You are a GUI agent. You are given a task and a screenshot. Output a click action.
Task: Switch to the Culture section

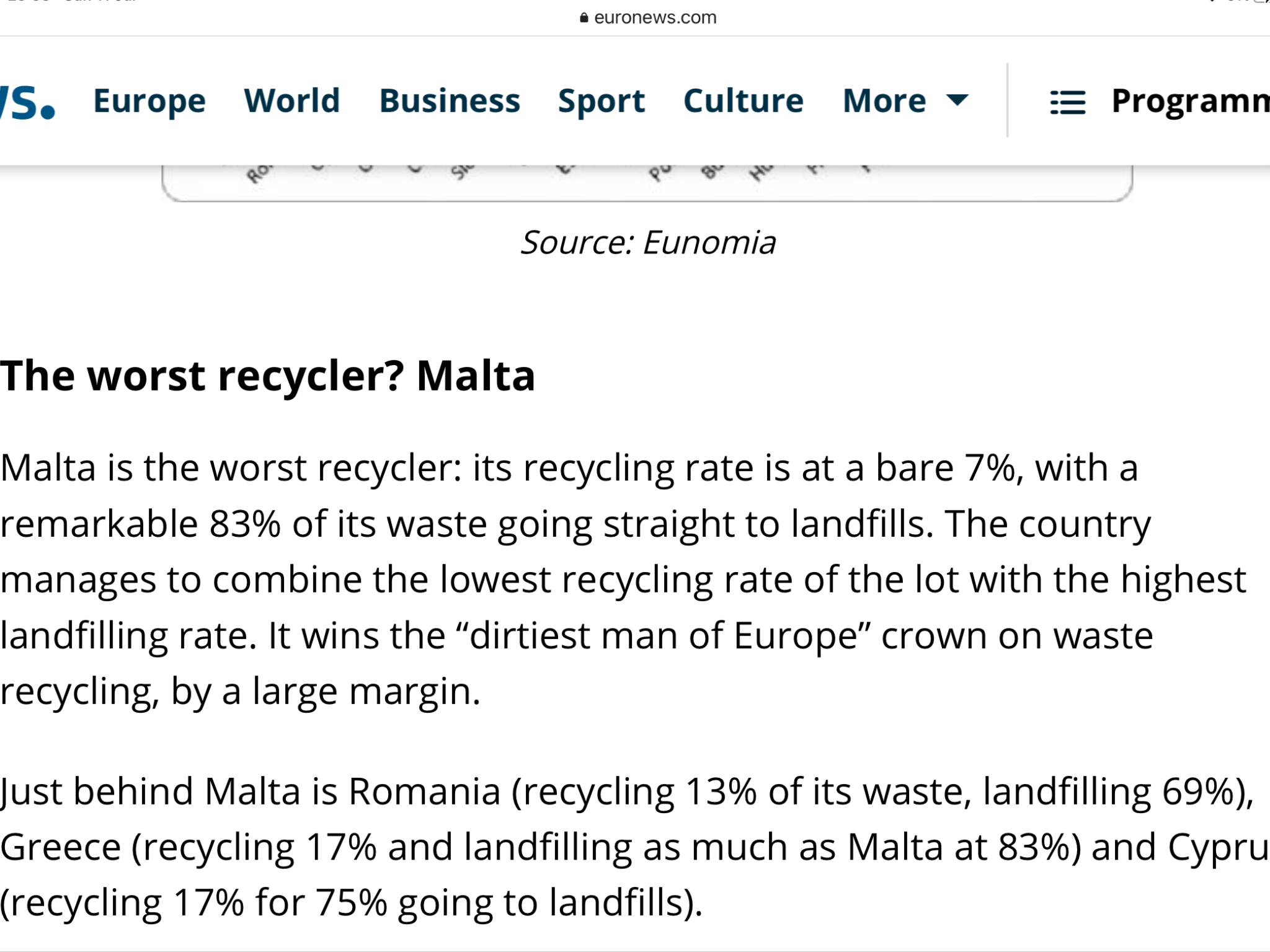coord(744,100)
